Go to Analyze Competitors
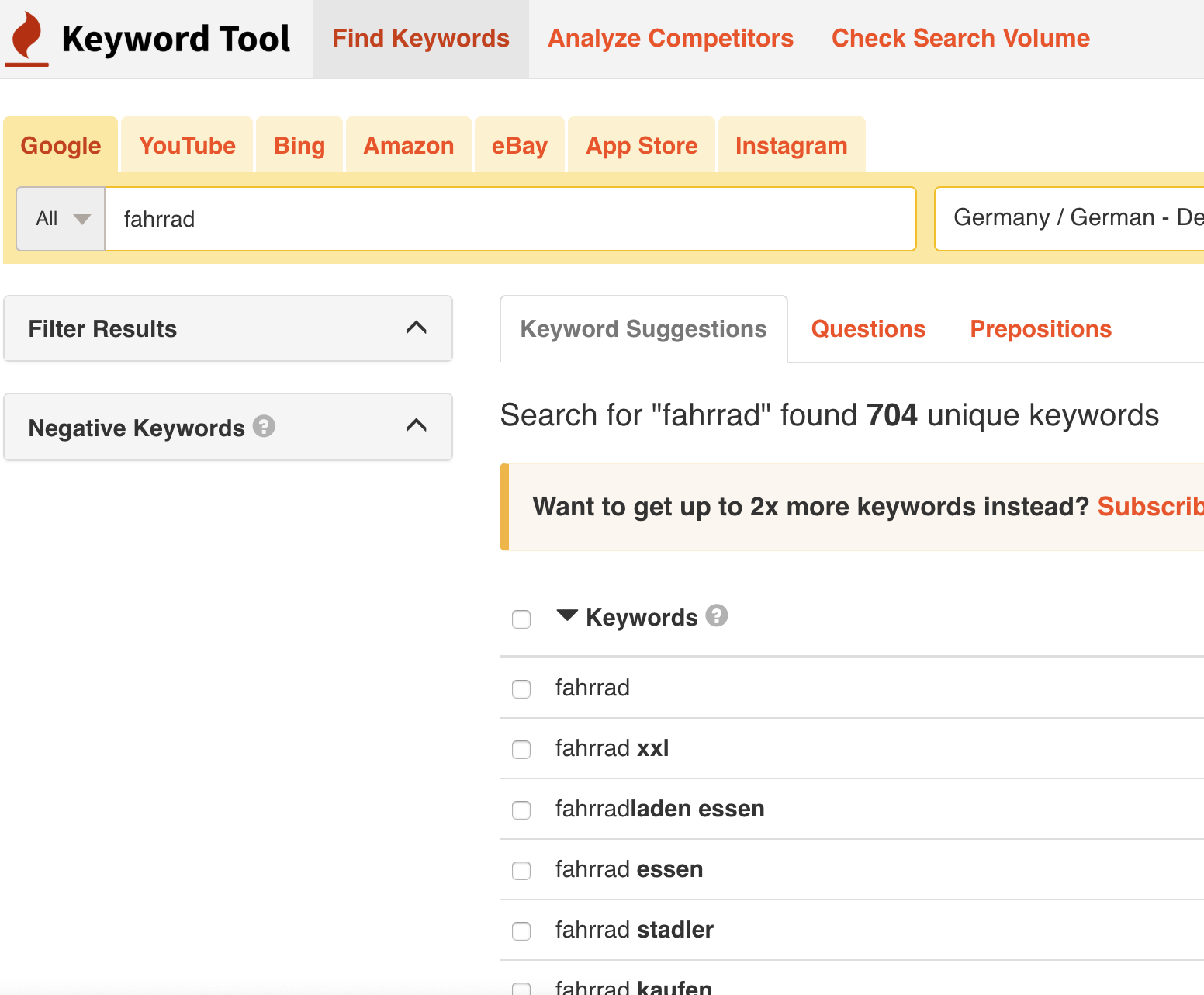This screenshot has width=1204, height=995. tap(670, 38)
